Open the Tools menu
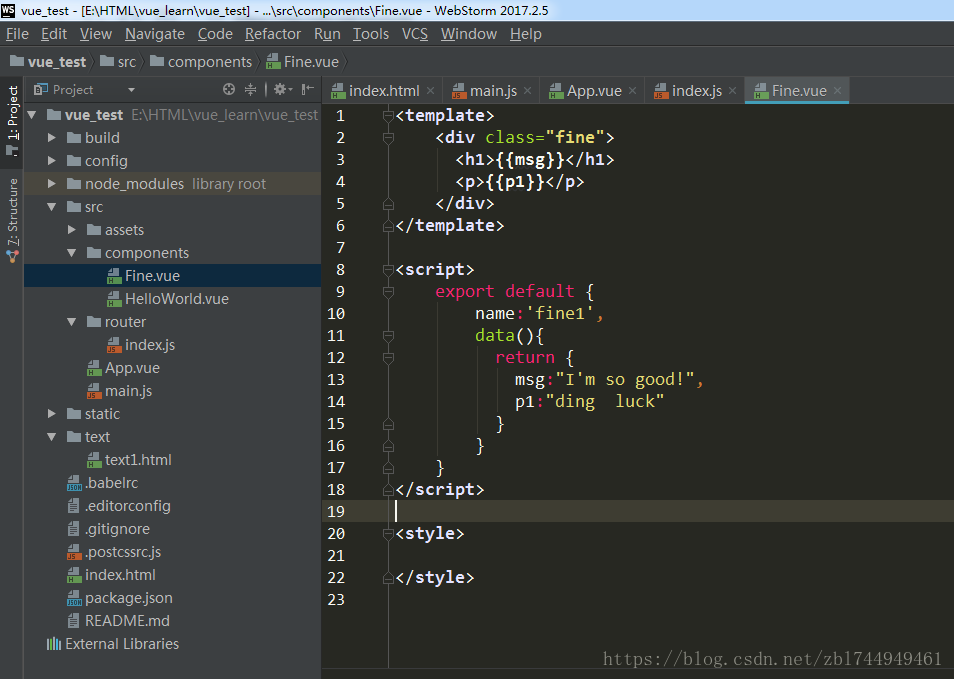 [x=371, y=34]
